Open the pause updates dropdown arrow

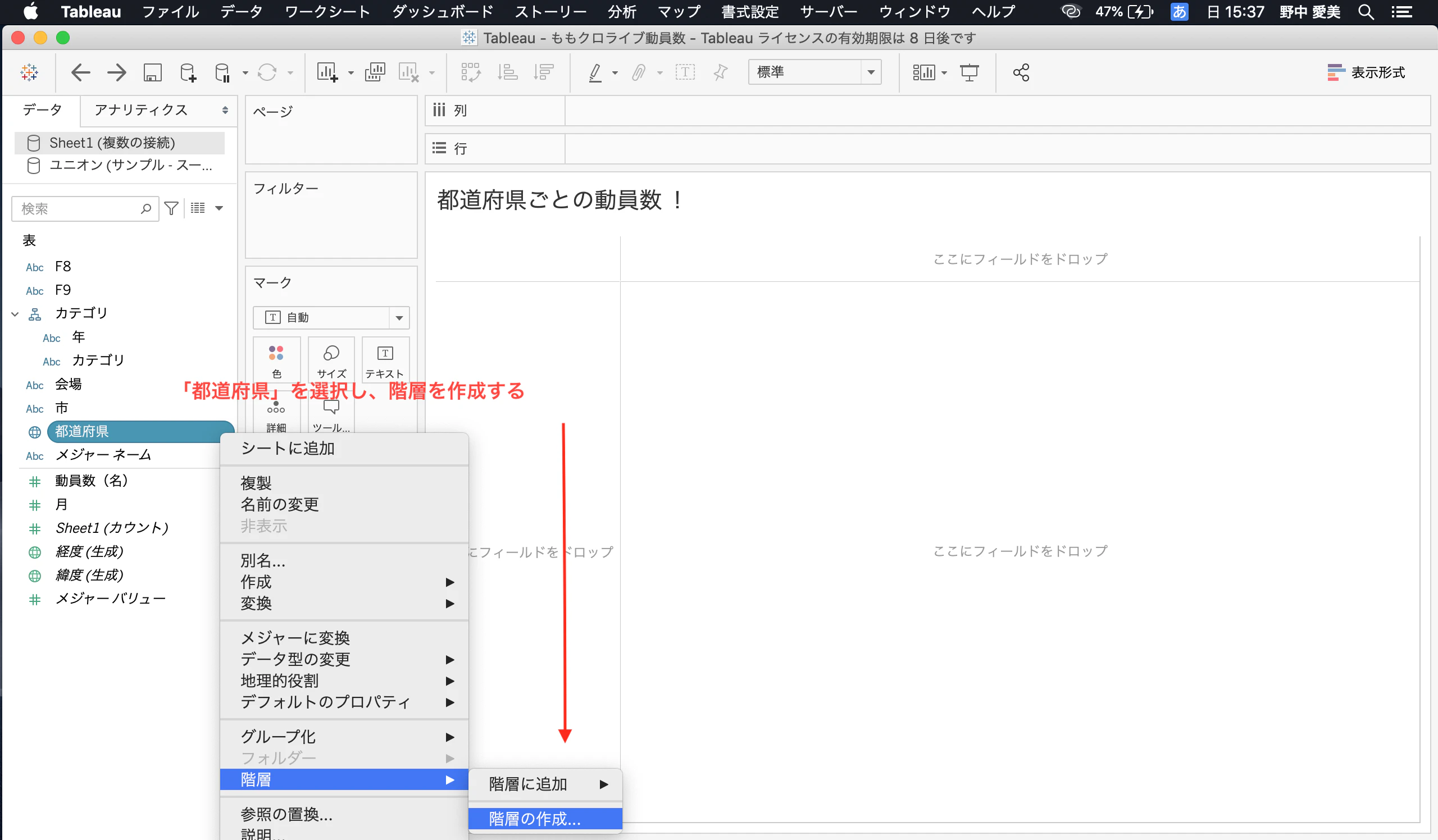(x=245, y=73)
